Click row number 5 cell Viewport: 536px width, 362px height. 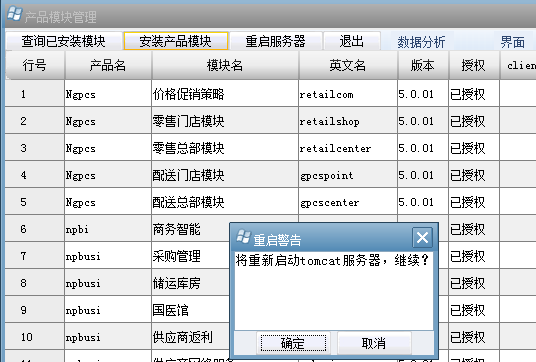(35, 202)
